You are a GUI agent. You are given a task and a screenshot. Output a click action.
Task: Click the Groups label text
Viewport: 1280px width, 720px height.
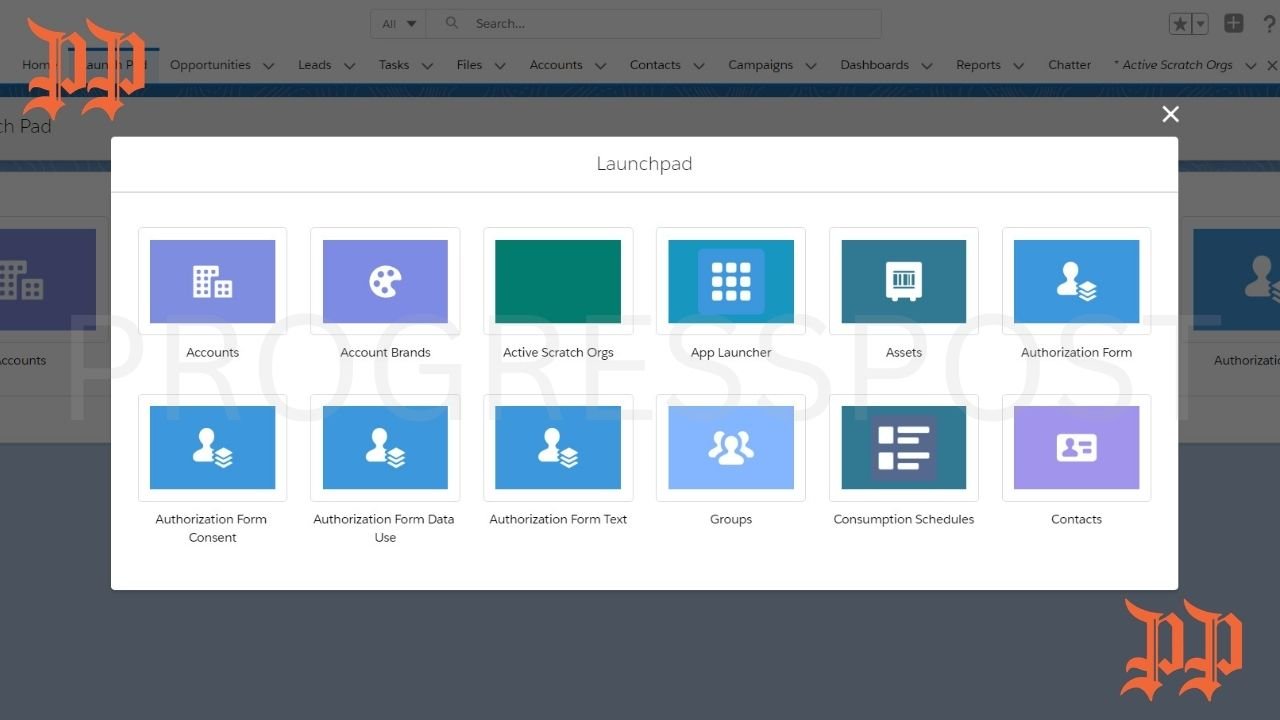click(x=731, y=520)
